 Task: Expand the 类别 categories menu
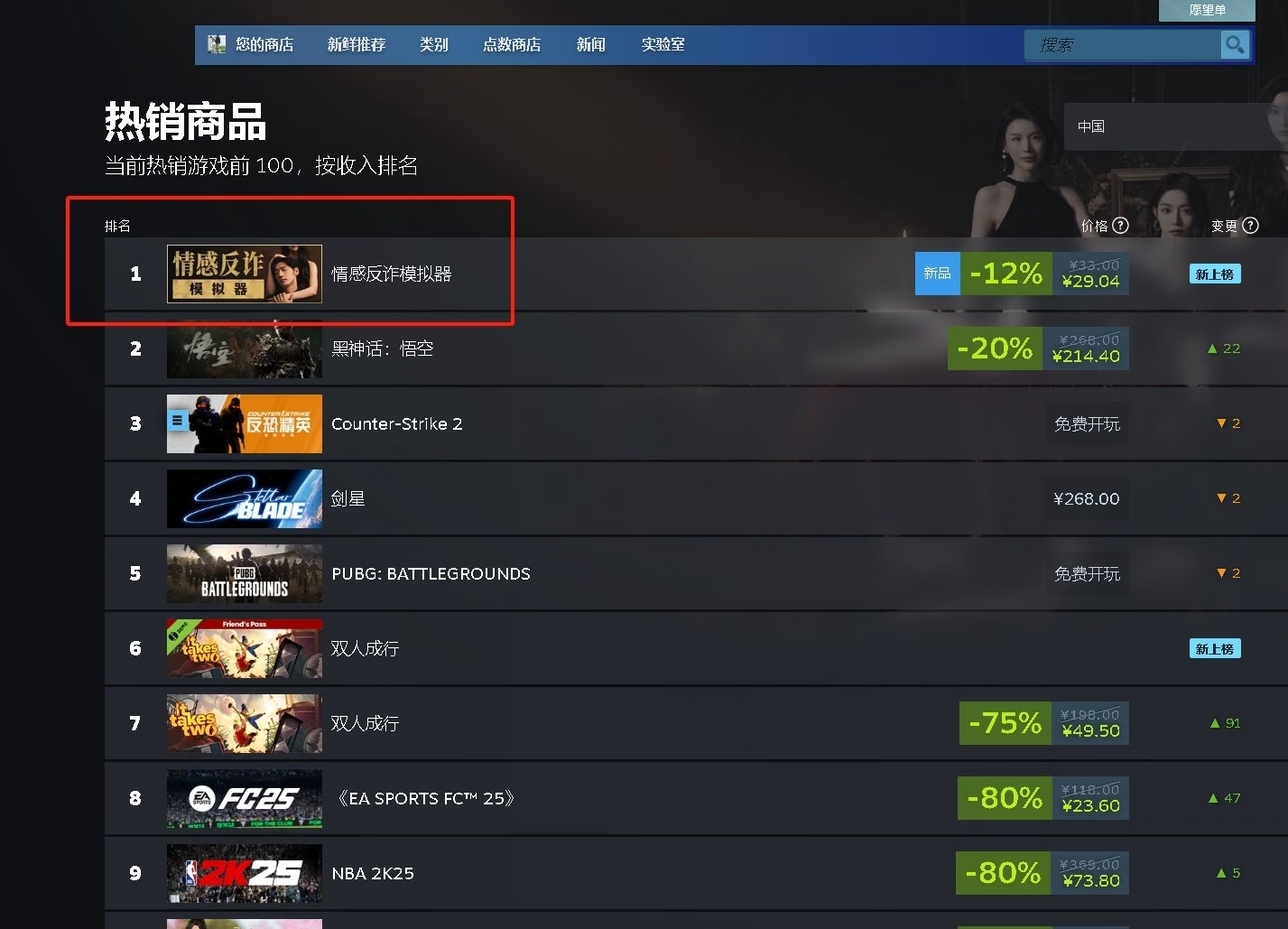433,44
